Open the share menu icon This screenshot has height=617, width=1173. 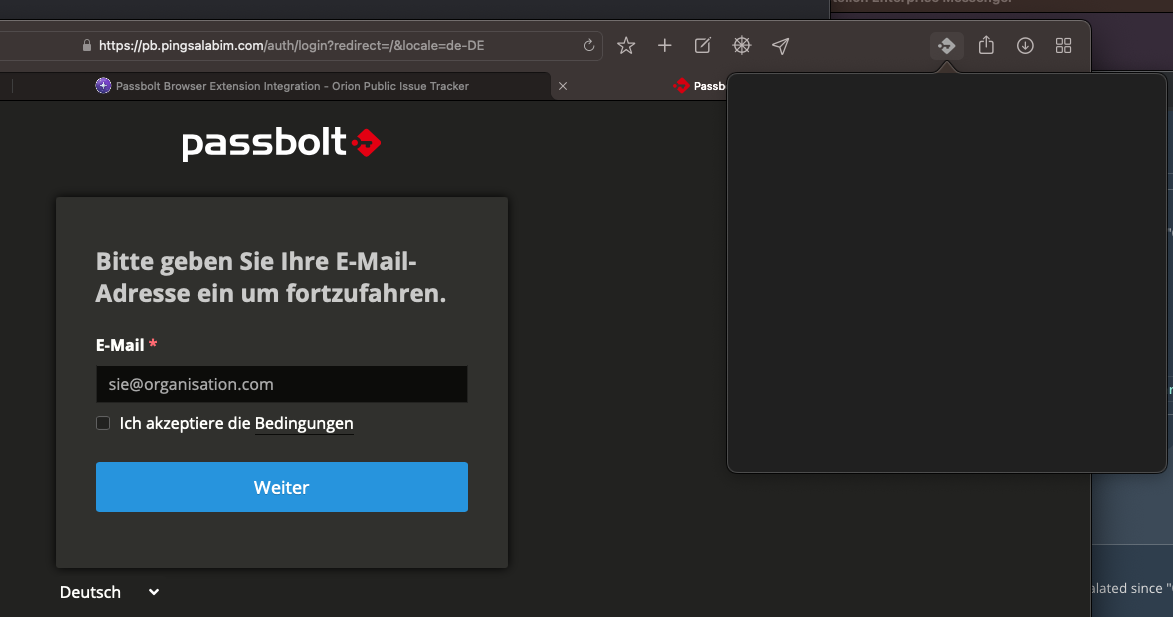(x=986, y=46)
